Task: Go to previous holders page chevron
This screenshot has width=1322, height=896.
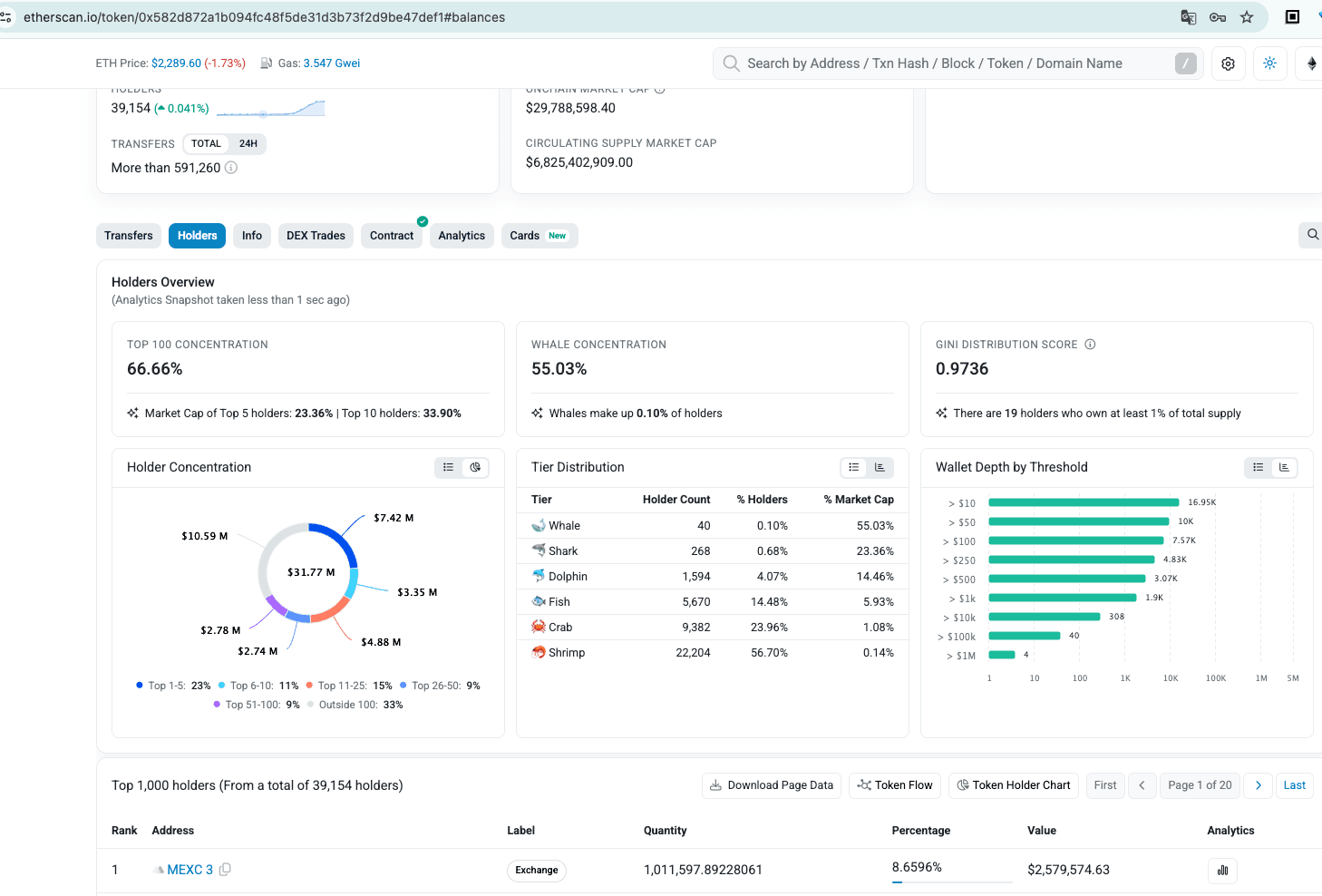Action: click(1142, 785)
